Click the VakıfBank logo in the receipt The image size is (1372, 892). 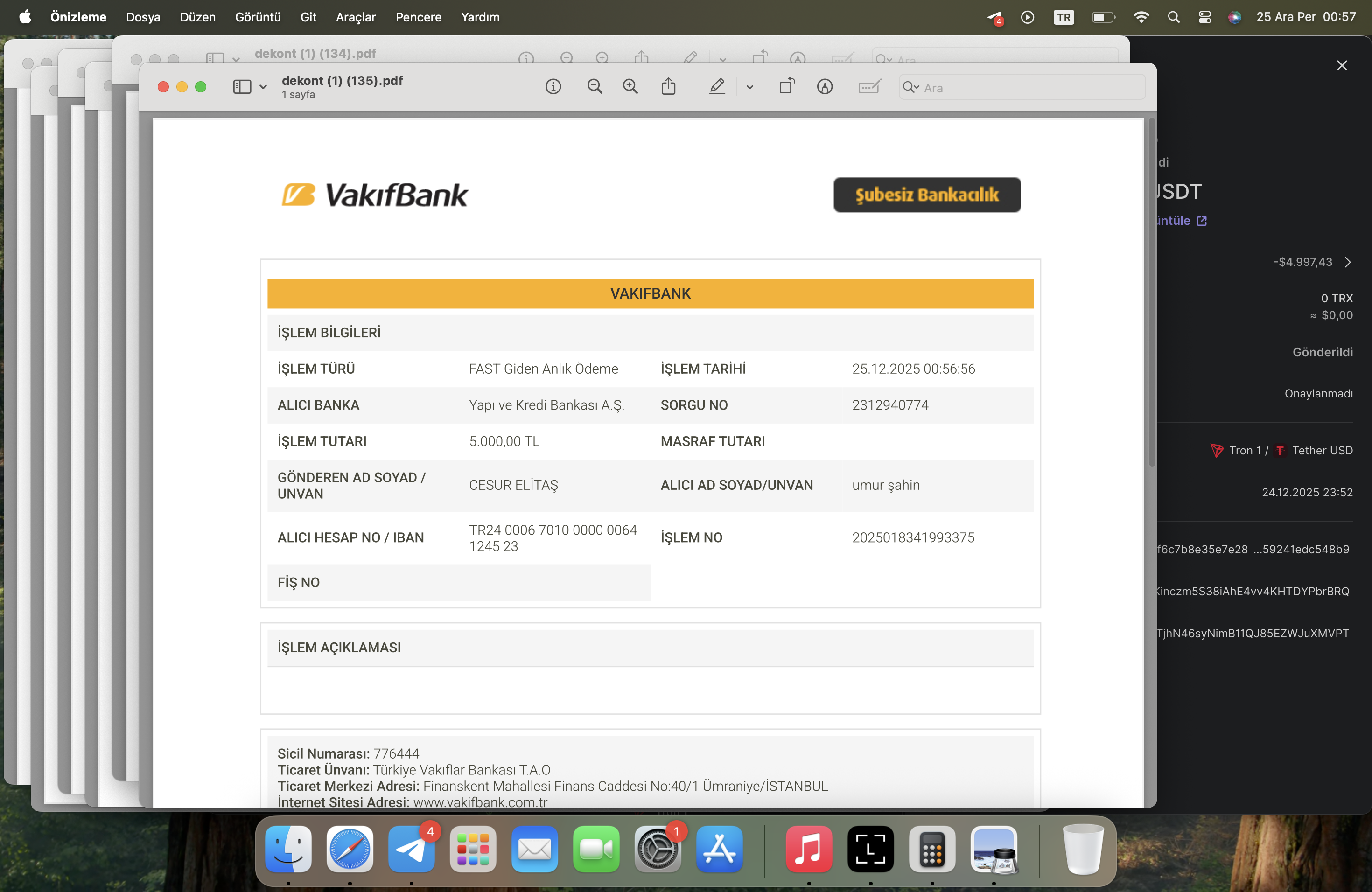(375, 195)
